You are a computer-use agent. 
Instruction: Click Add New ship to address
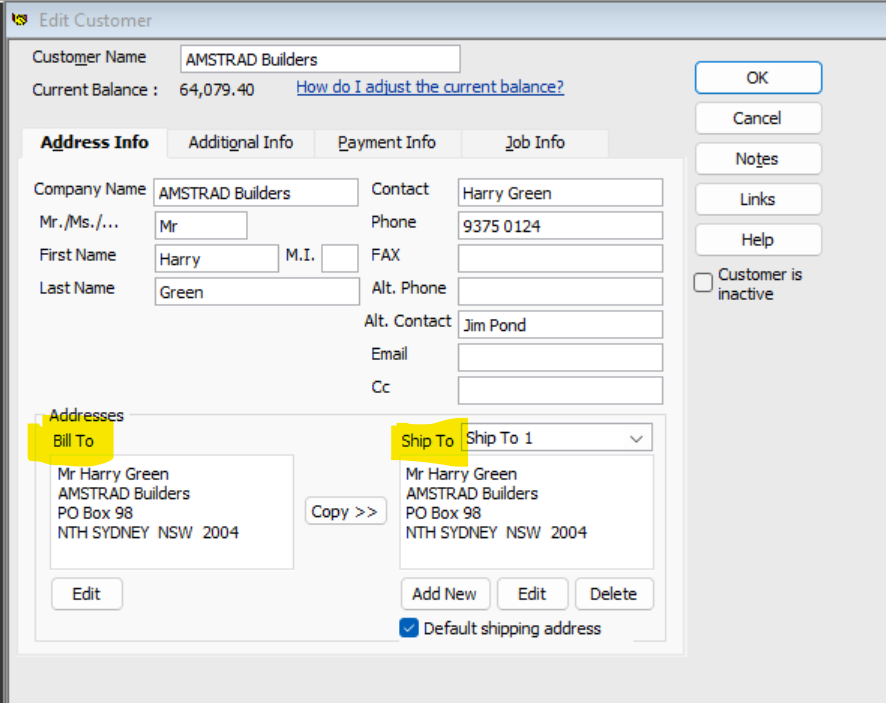(445, 594)
